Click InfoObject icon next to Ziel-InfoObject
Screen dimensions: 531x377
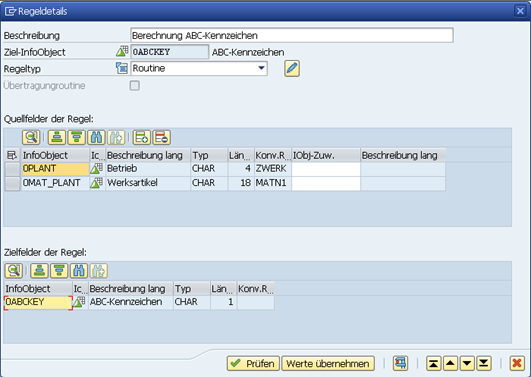(x=122, y=51)
